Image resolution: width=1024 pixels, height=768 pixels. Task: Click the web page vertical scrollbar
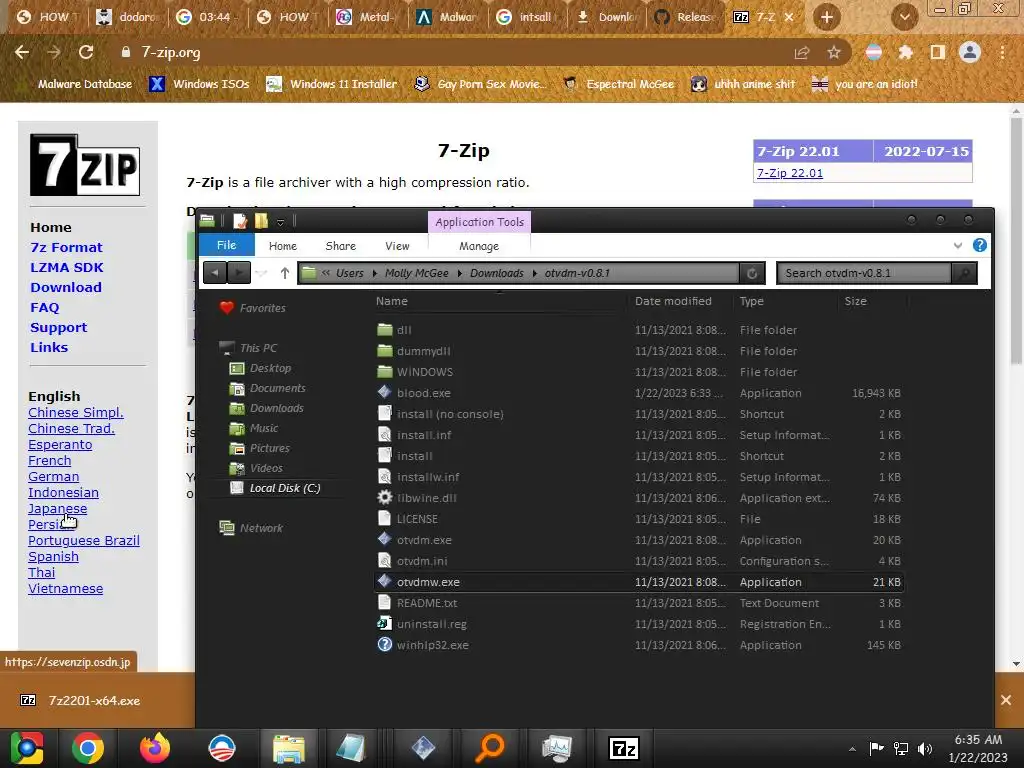pyautogui.click(x=1016, y=240)
